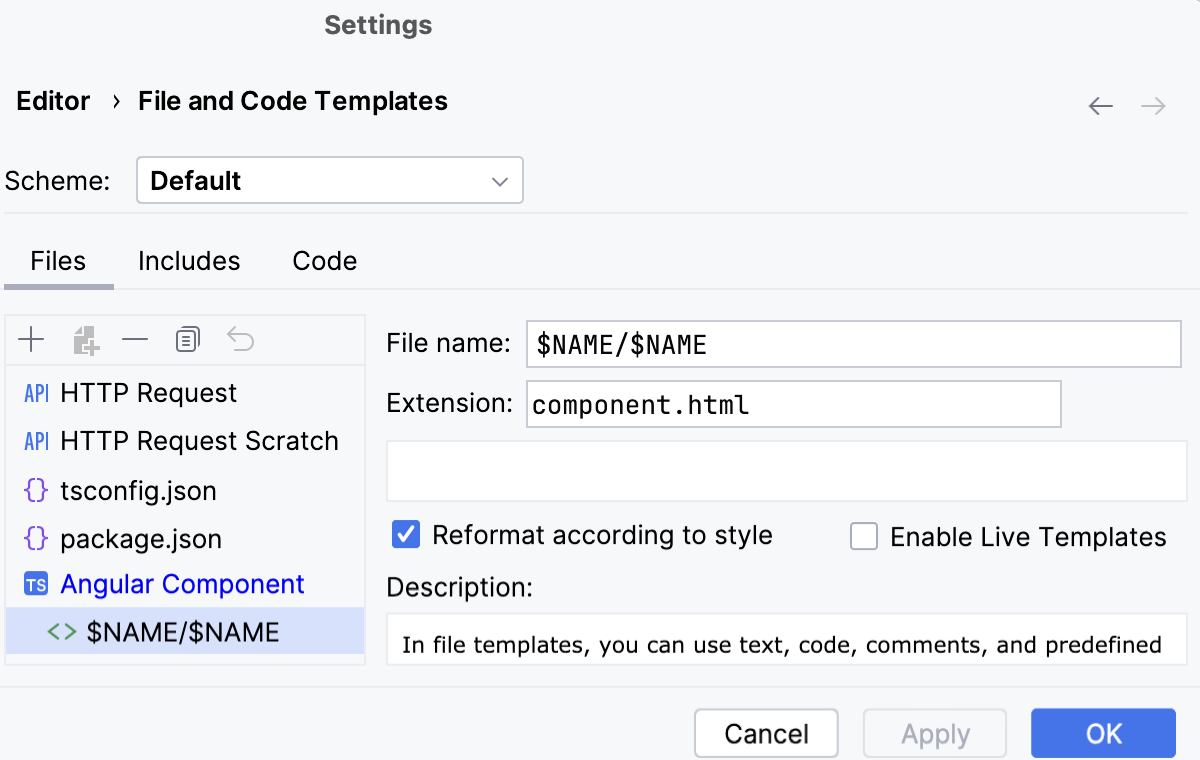Viewport: 1200px width, 760px height.
Task: Switch to the Includes tab
Action: click(x=189, y=261)
